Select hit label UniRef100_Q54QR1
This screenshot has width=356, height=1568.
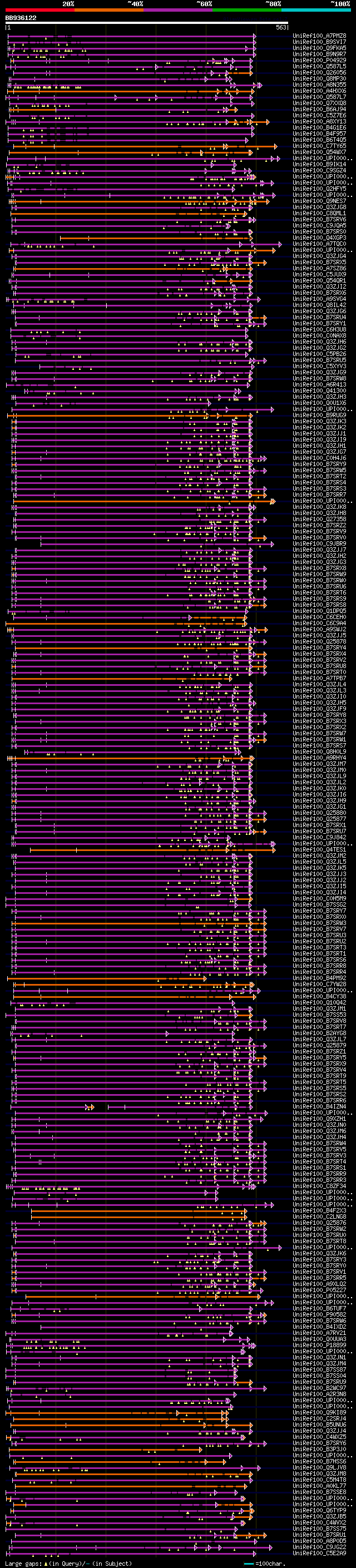(319, 280)
